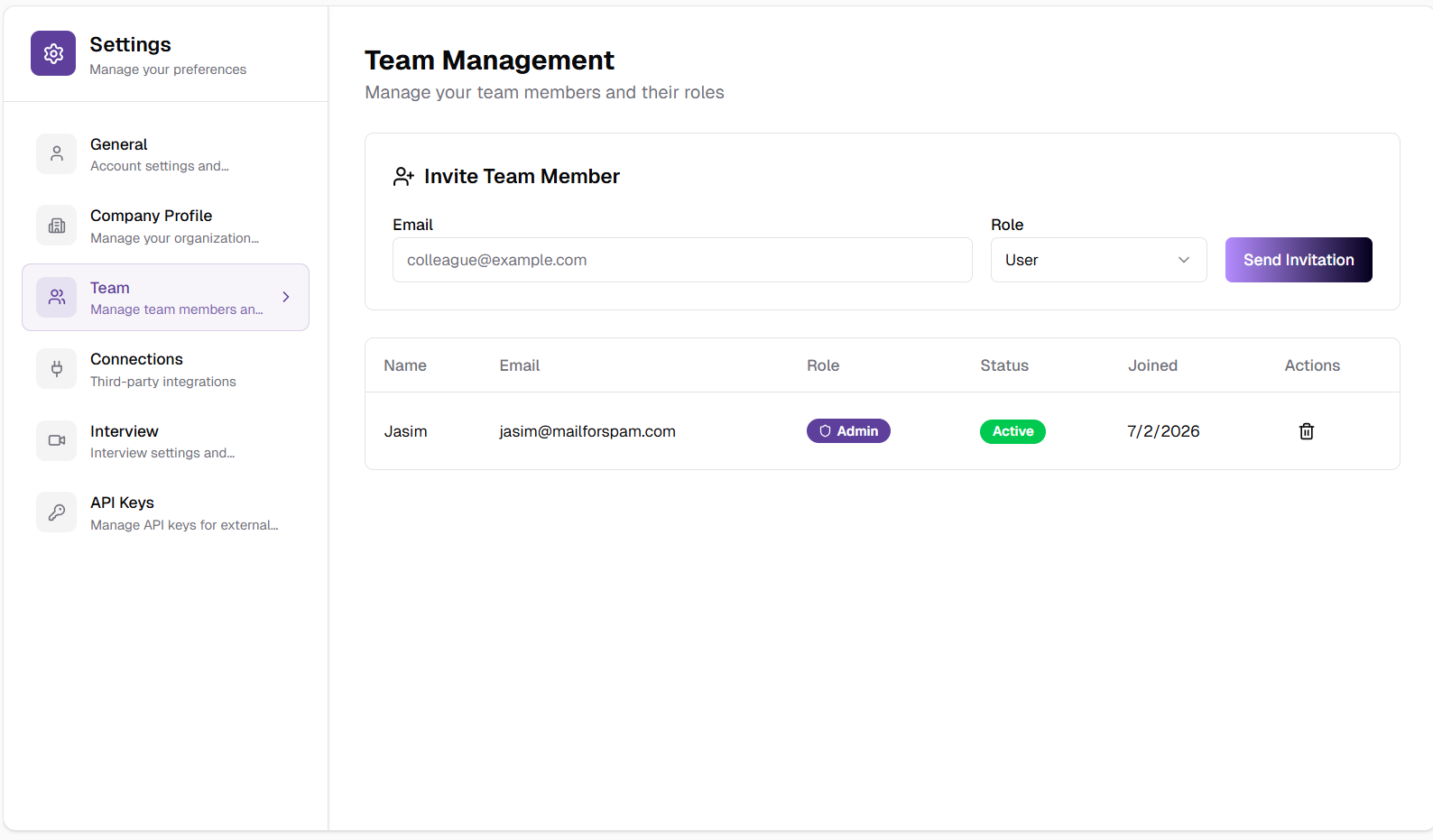This screenshot has width=1433, height=840.
Task: Click the API Keys key icon
Action: point(57,512)
